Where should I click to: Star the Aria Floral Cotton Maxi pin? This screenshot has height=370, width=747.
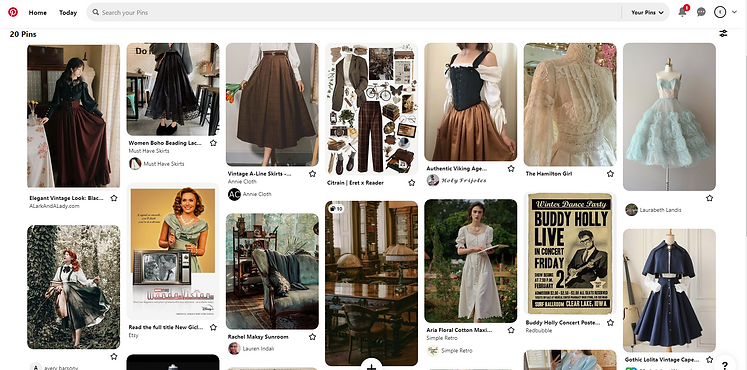tap(511, 330)
